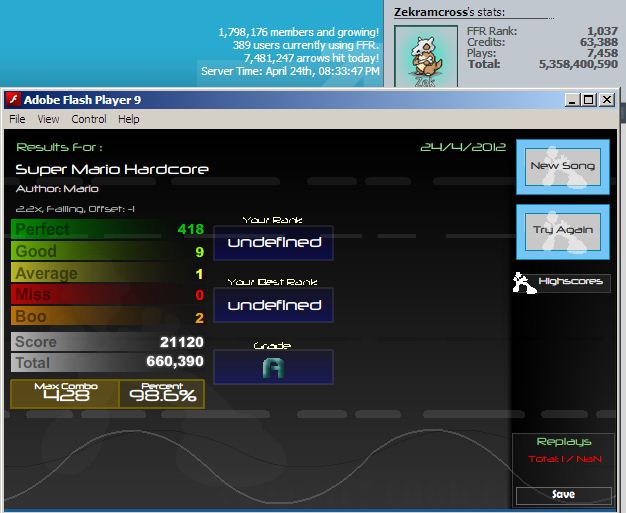626x513 pixels.
Task: Minimize the Flash Player window
Action: [572, 99]
